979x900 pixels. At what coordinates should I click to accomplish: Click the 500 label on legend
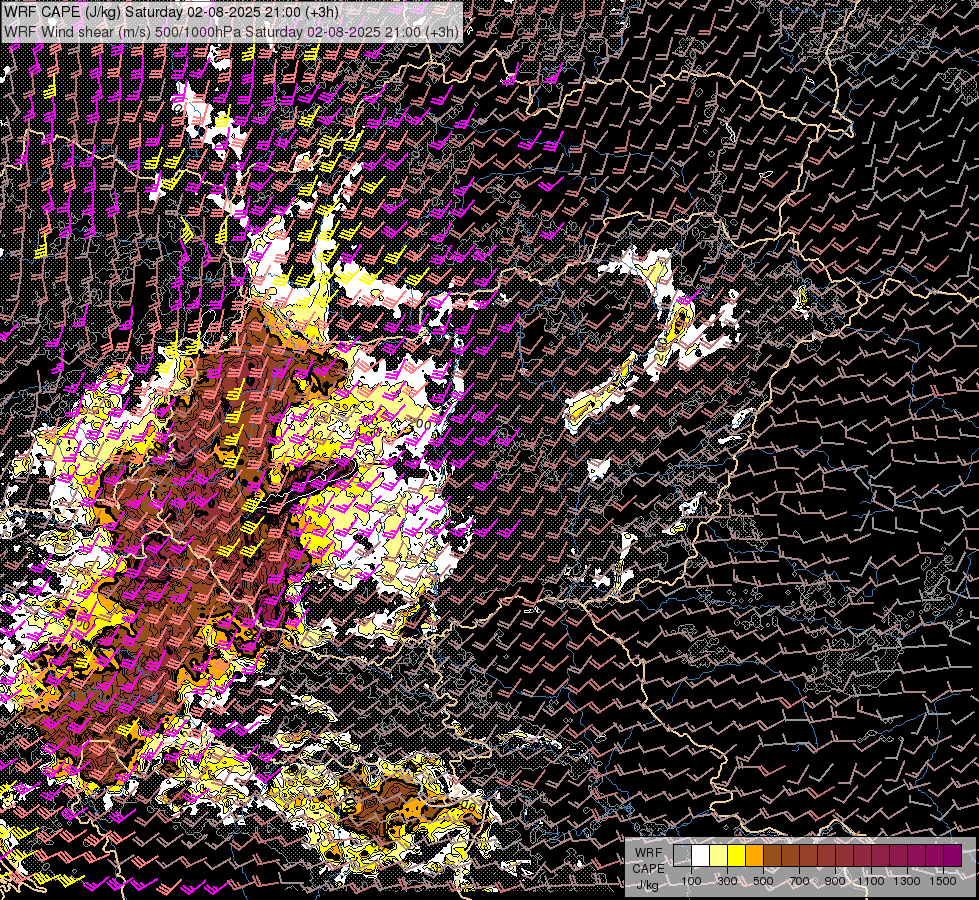763,881
